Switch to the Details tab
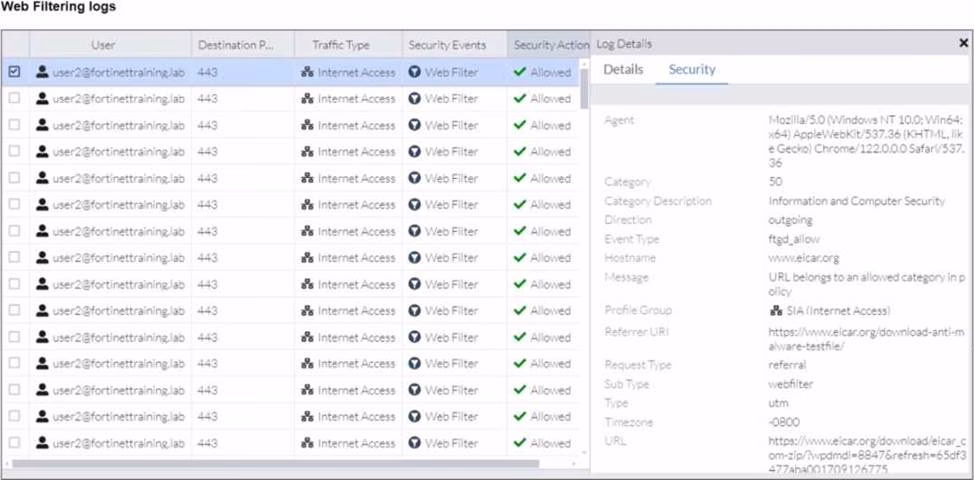This screenshot has height=480, width=974. 623,69
